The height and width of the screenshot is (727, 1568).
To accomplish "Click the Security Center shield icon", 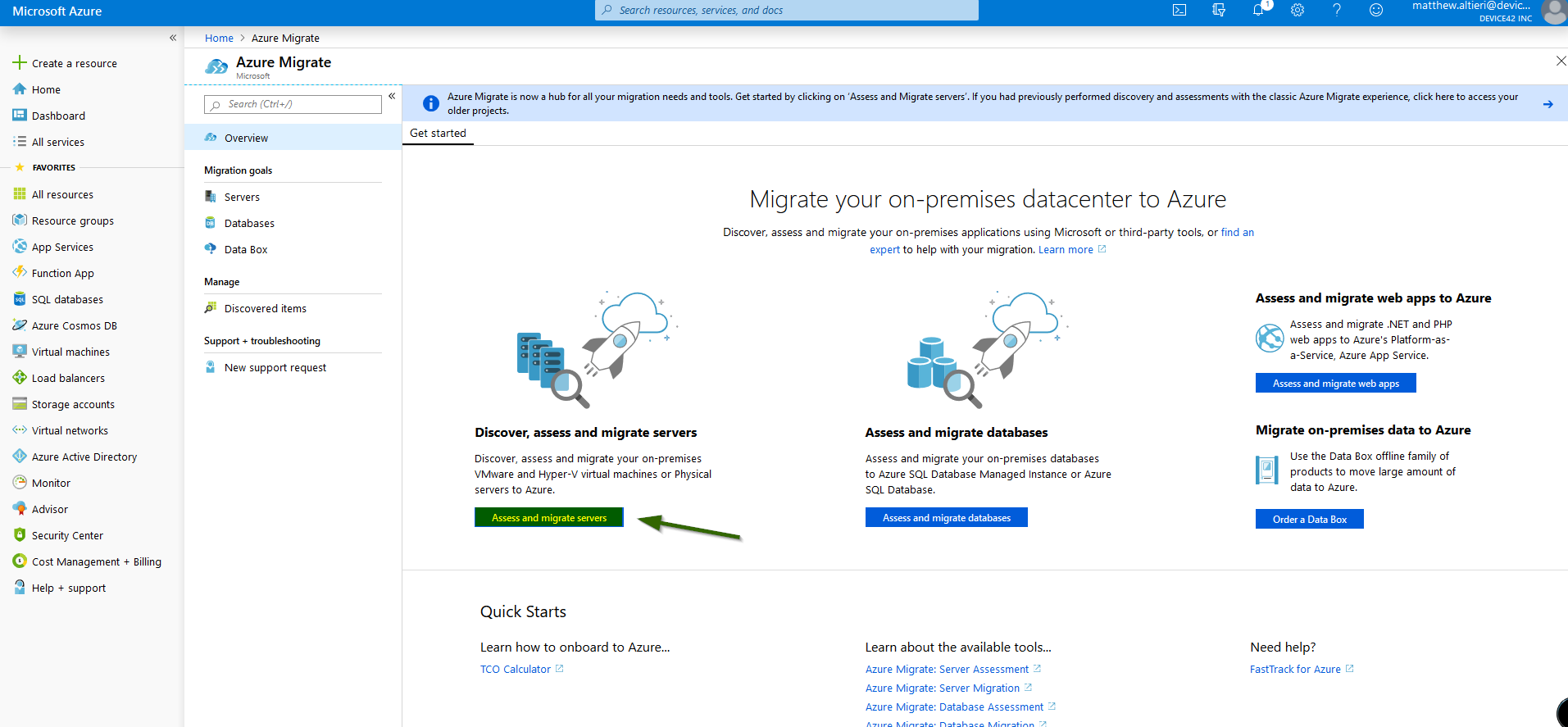I will click(20, 534).
